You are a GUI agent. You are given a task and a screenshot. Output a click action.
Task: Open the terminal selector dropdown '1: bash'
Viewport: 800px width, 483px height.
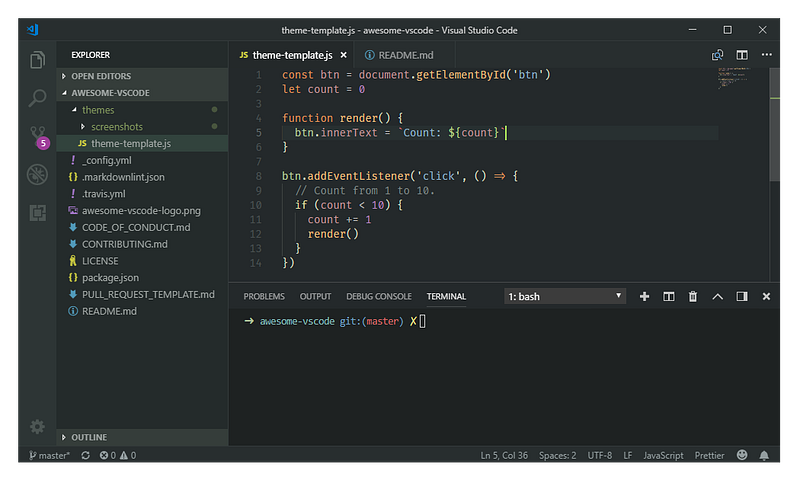tap(564, 296)
